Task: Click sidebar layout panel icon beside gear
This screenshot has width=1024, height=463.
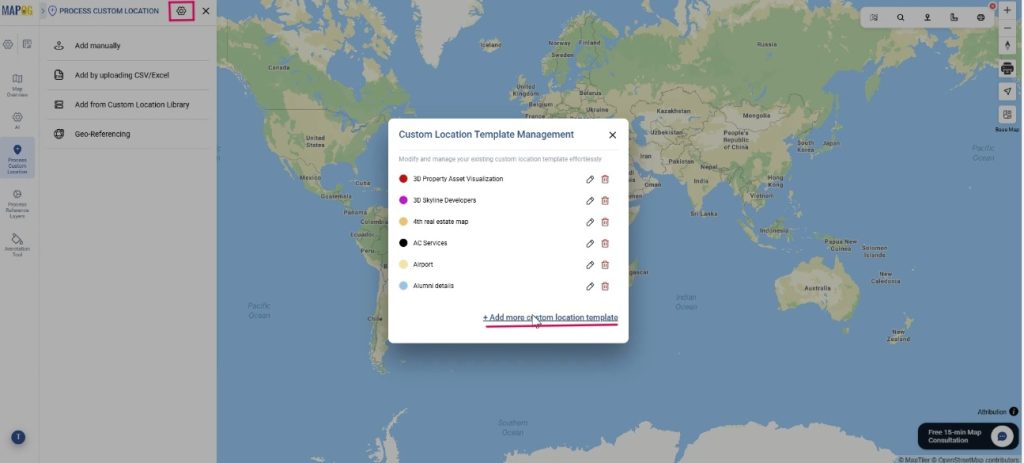Action: (x=27, y=44)
